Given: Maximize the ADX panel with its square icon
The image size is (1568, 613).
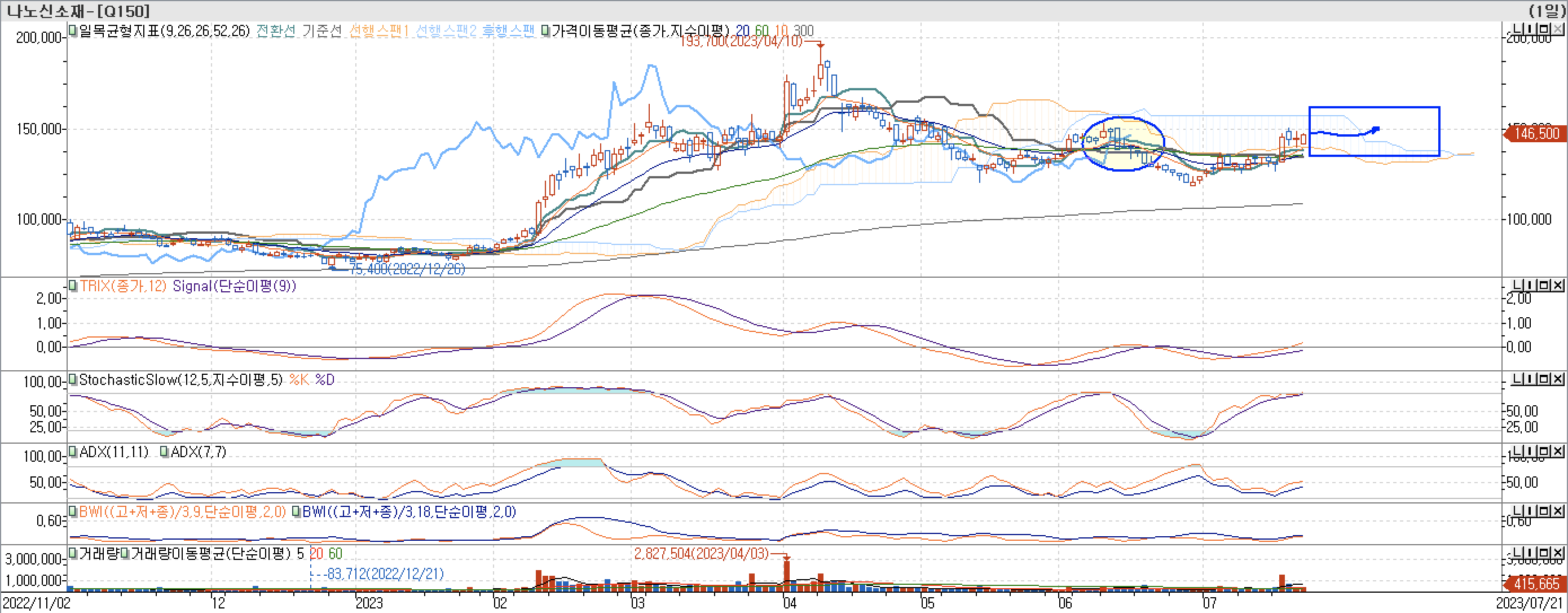Looking at the screenshot, I should (x=1544, y=451).
